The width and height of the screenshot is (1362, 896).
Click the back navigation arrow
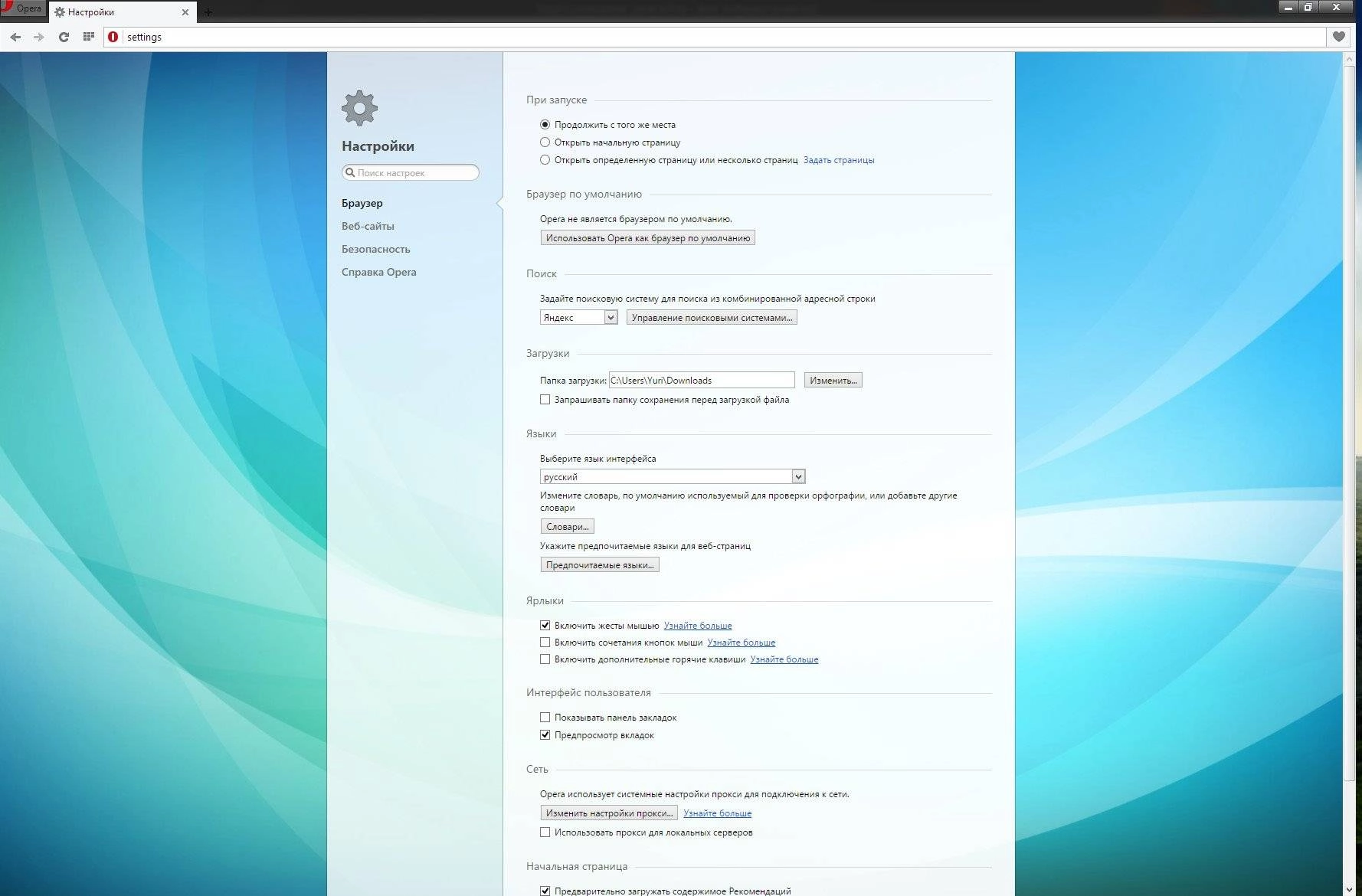pos(15,37)
